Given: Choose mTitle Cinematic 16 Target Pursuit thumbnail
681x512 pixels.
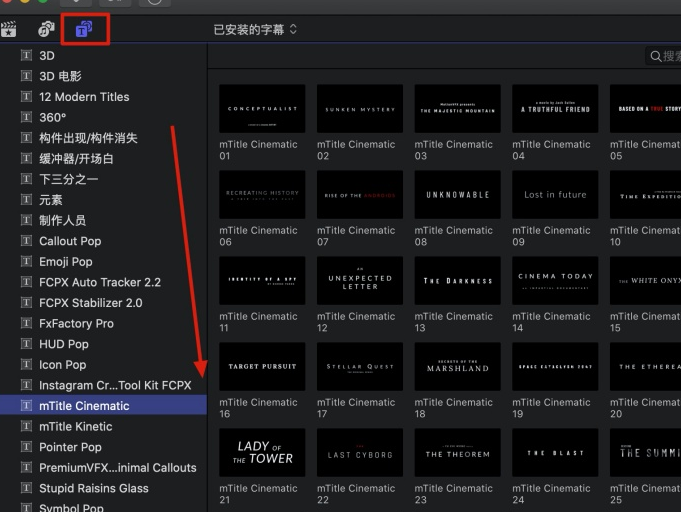Looking at the screenshot, I should 262,367.
